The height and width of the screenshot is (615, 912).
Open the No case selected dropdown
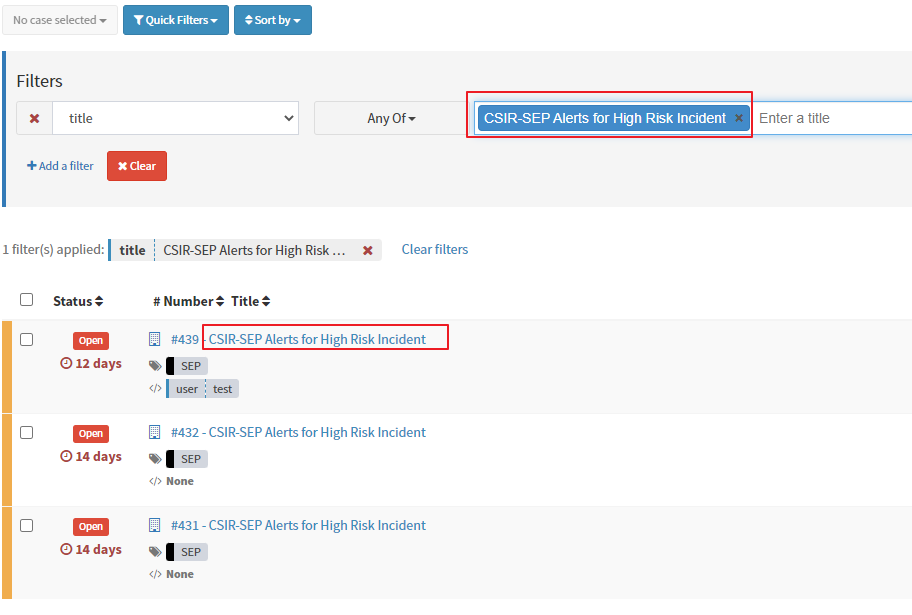[x=60, y=19]
